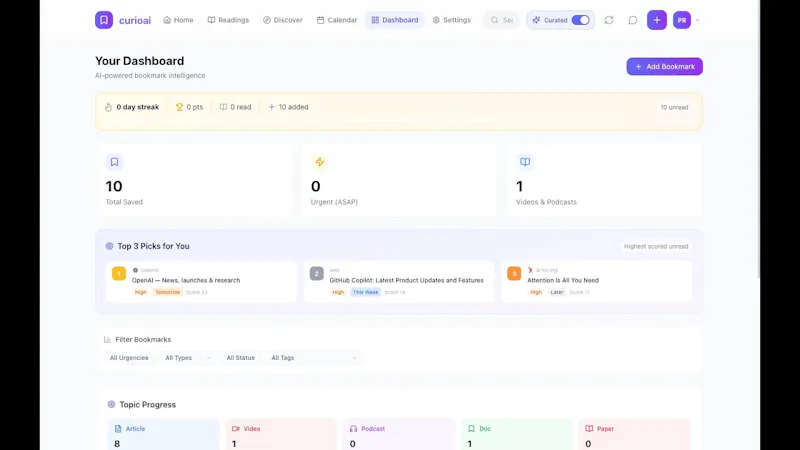This screenshot has height=450, width=800.
Task: Open the Home page
Action: [x=178, y=20]
